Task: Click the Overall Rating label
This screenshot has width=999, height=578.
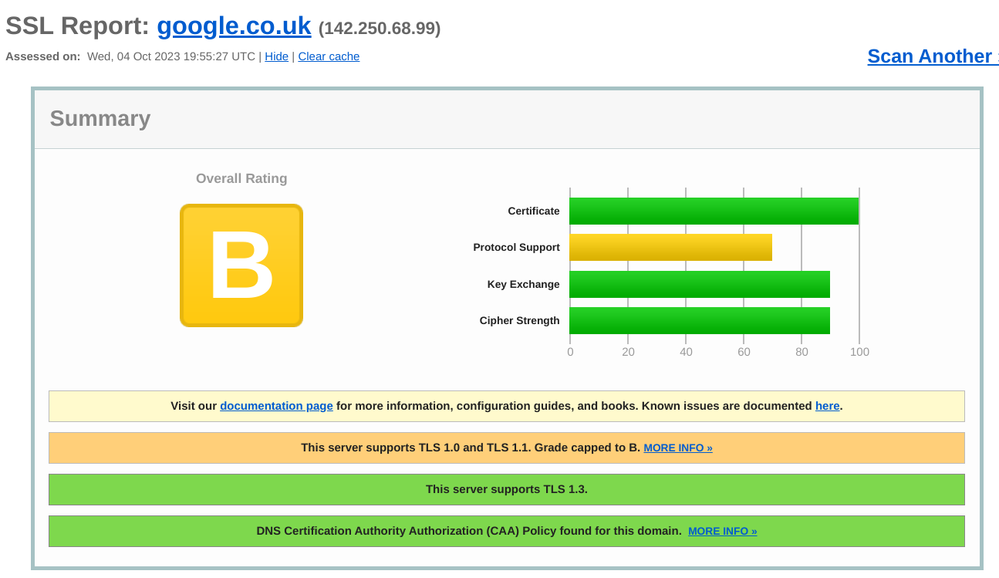Action: pos(241,179)
